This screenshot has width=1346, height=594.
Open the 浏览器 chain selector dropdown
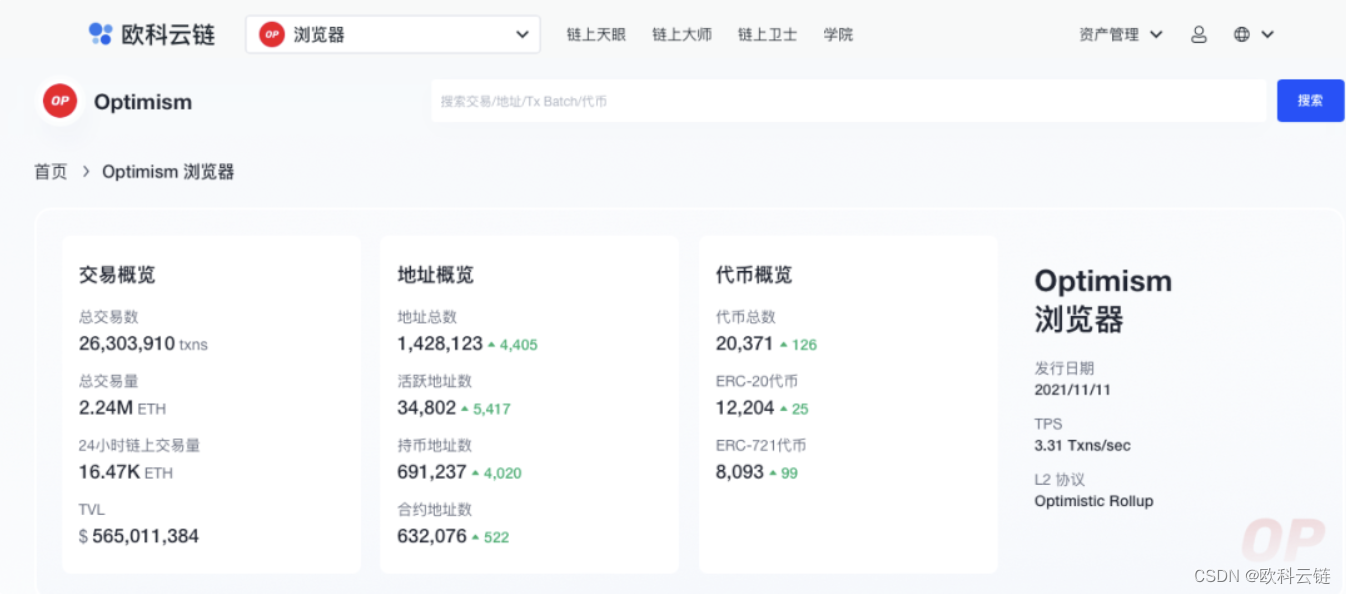(392, 33)
